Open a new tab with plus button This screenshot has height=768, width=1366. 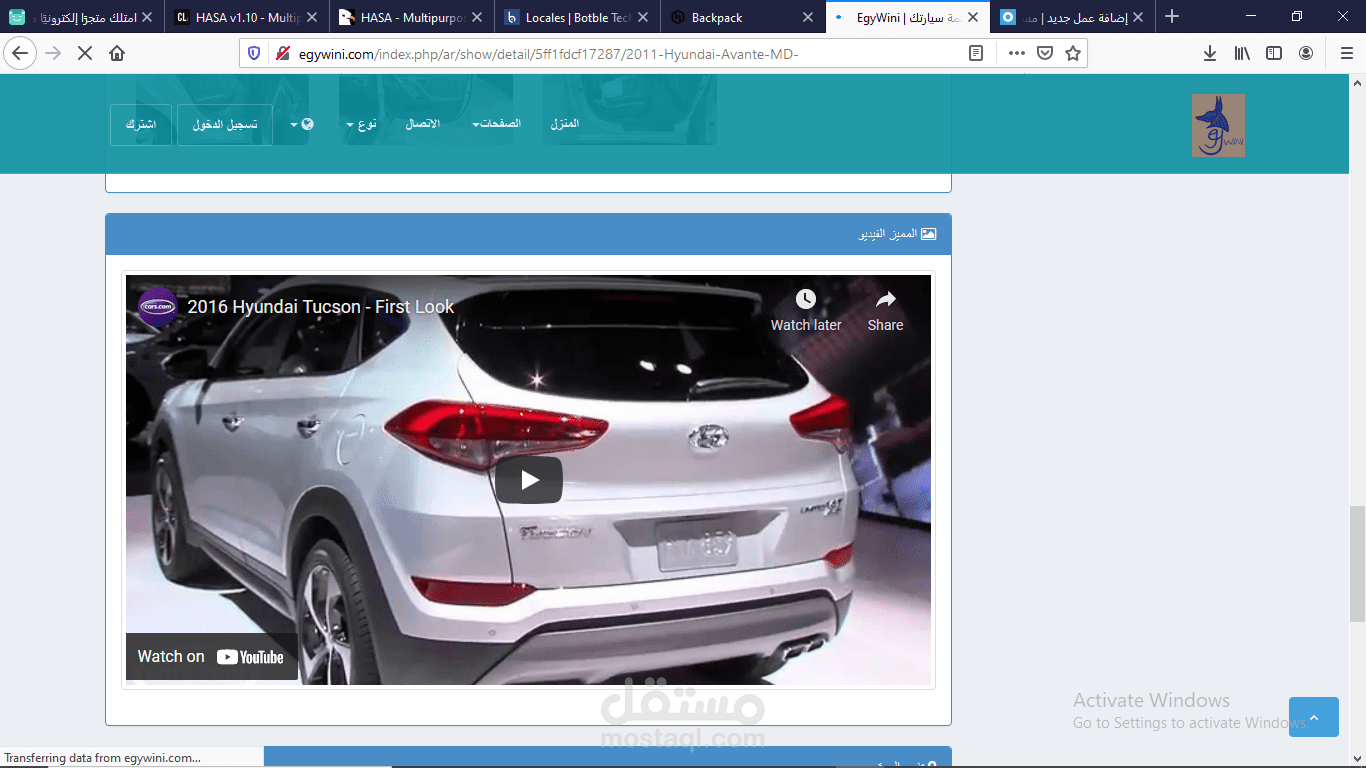(x=1172, y=17)
